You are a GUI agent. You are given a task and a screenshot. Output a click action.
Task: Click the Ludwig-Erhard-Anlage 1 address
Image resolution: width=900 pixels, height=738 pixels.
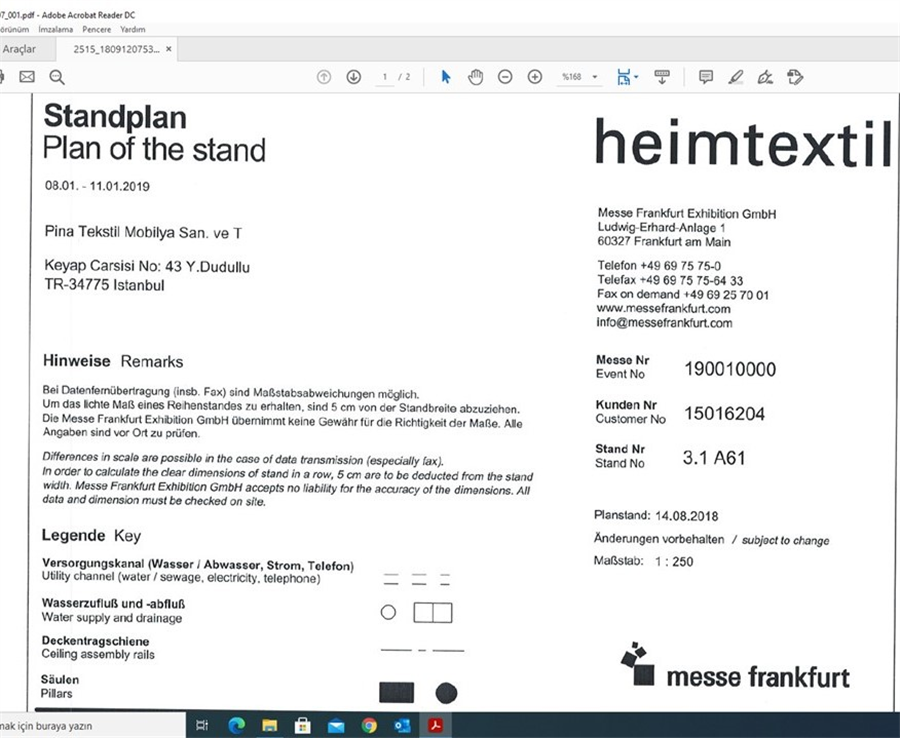tap(661, 227)
